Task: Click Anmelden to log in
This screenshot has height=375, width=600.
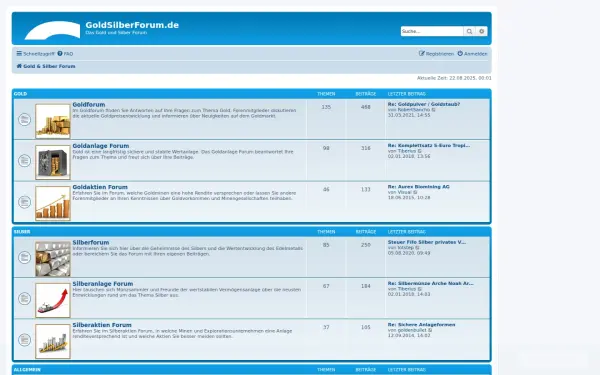Action: [x=473, y=54]
